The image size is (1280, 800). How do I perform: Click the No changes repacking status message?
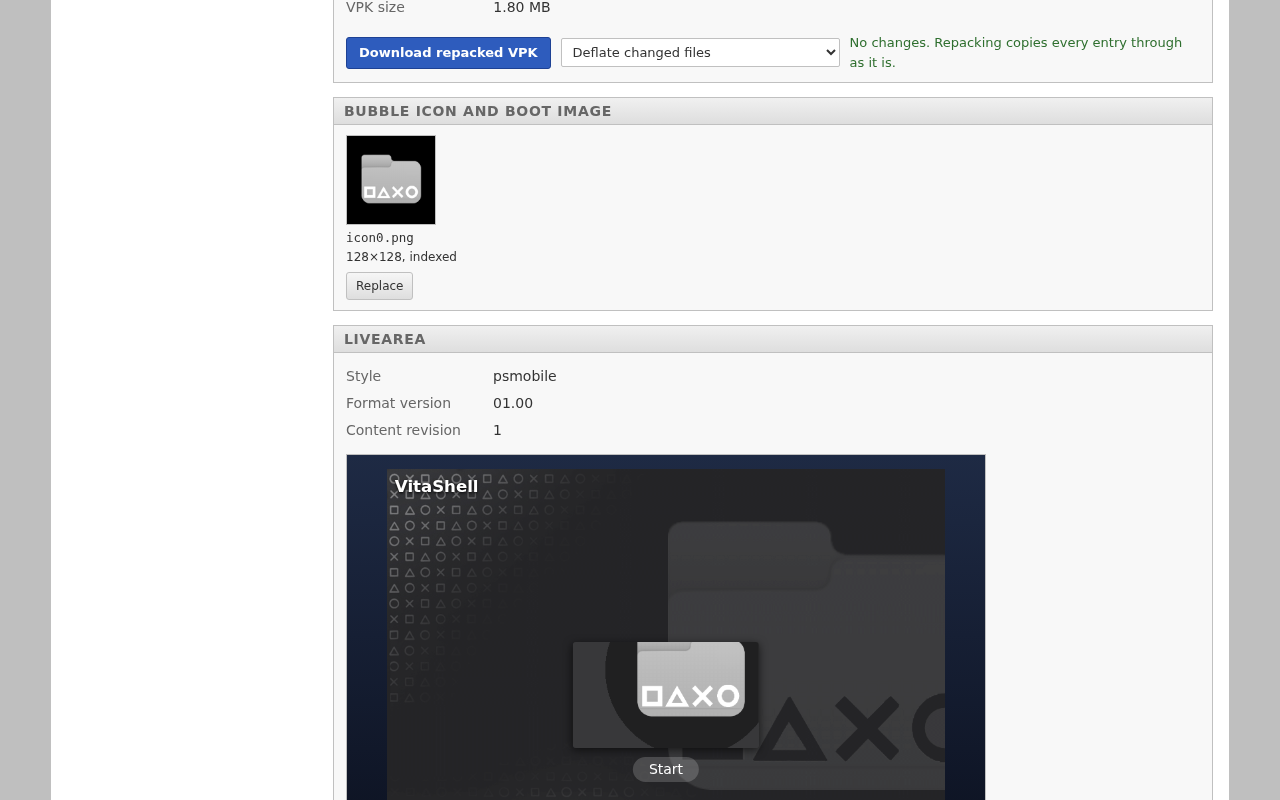(x=1016, y=52)
